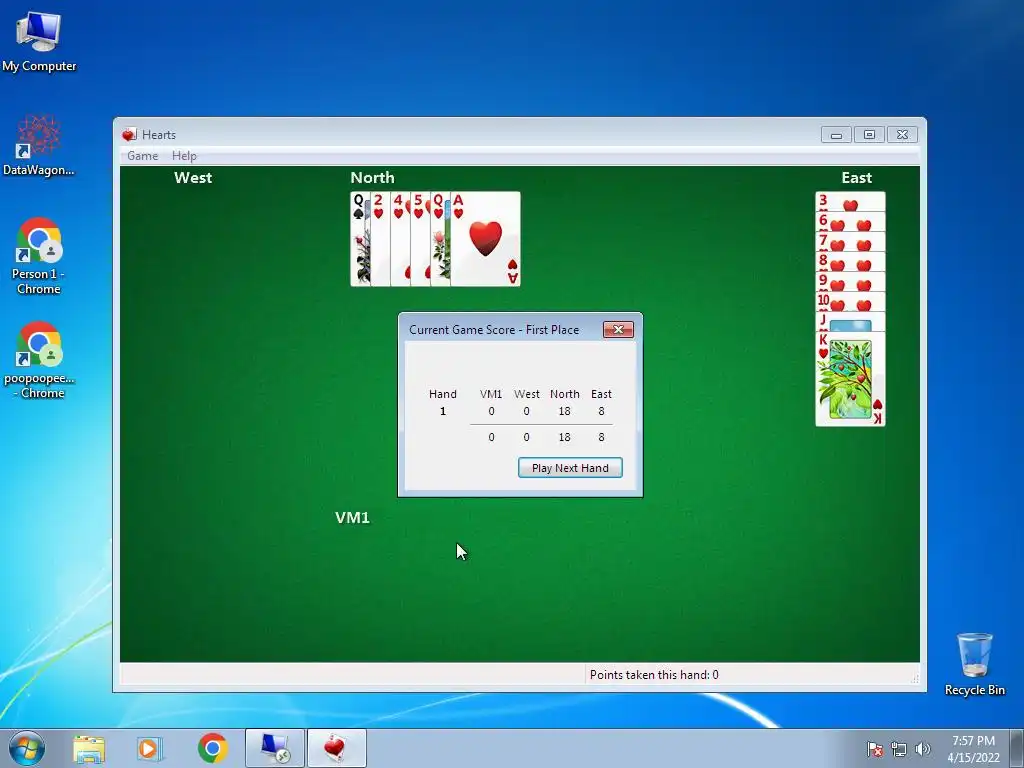The height and width of the screenshot is (768, 1024).
Task: Click the Hand column header in score dialog
Action: coord(442,394)
